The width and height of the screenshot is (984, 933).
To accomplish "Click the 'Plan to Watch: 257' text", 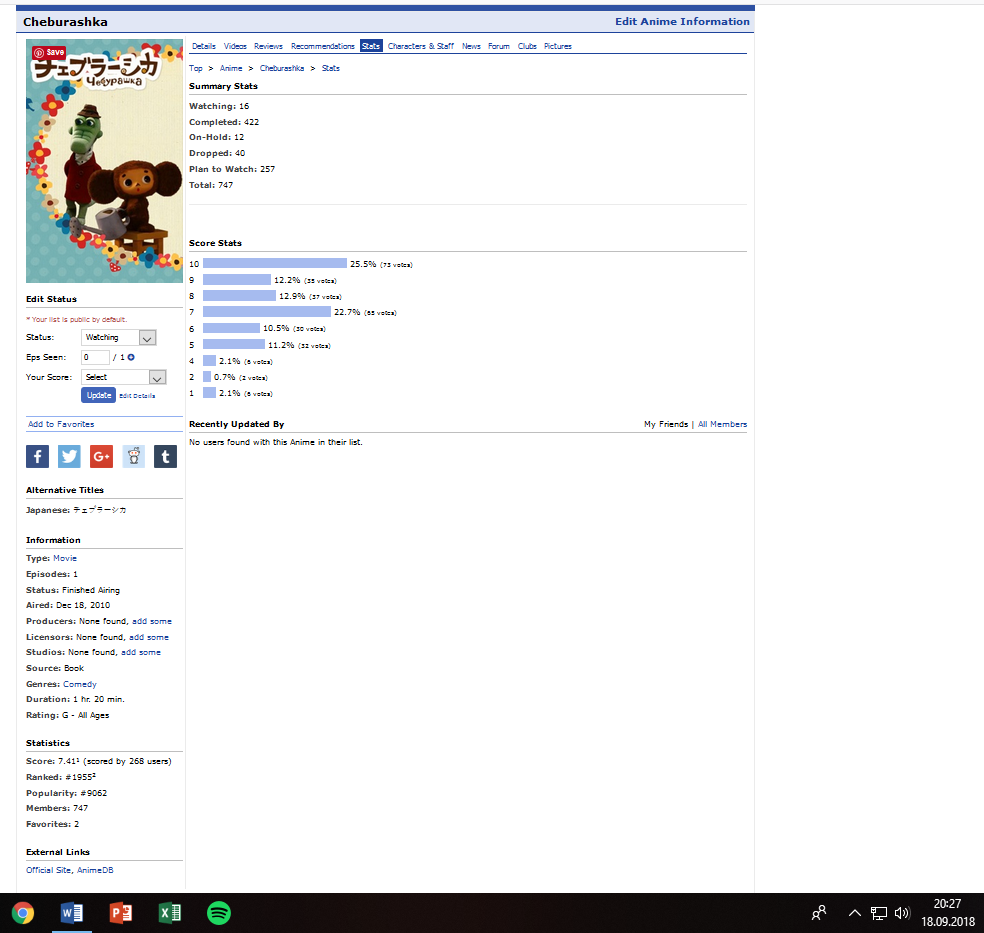I will tap(232, 169).
